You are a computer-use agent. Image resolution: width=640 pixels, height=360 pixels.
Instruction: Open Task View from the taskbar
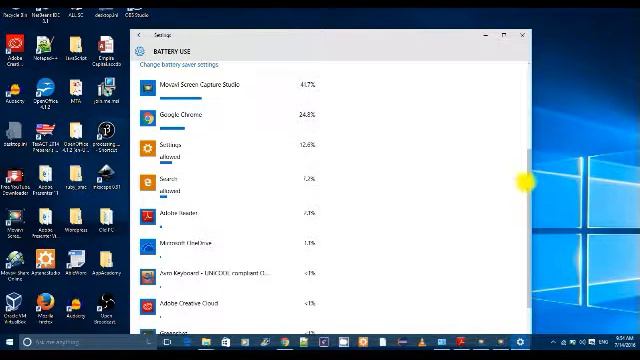click(167, 342)
